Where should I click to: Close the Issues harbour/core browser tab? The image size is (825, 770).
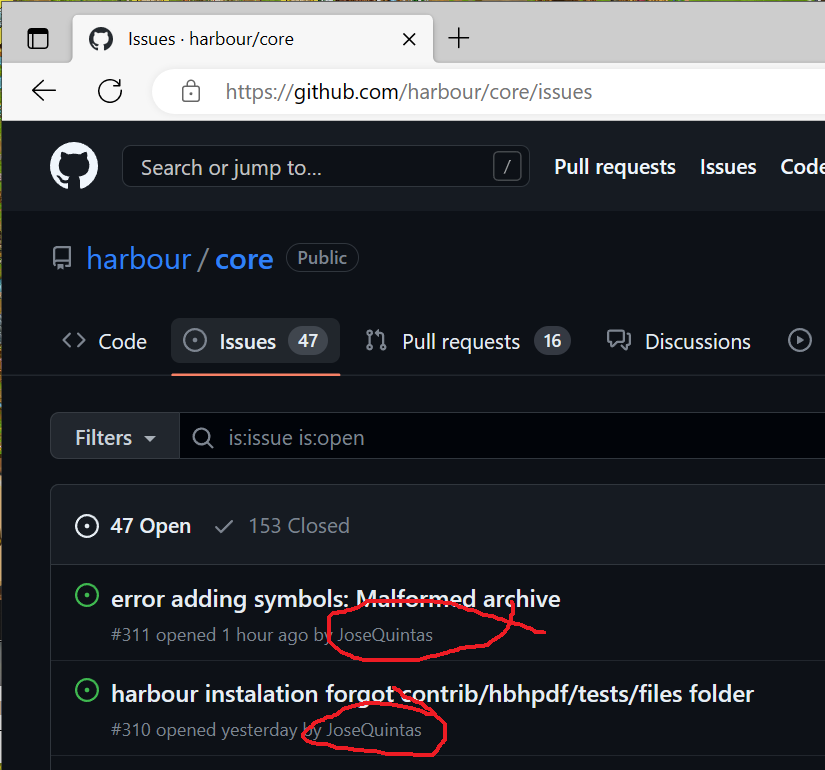409,39
